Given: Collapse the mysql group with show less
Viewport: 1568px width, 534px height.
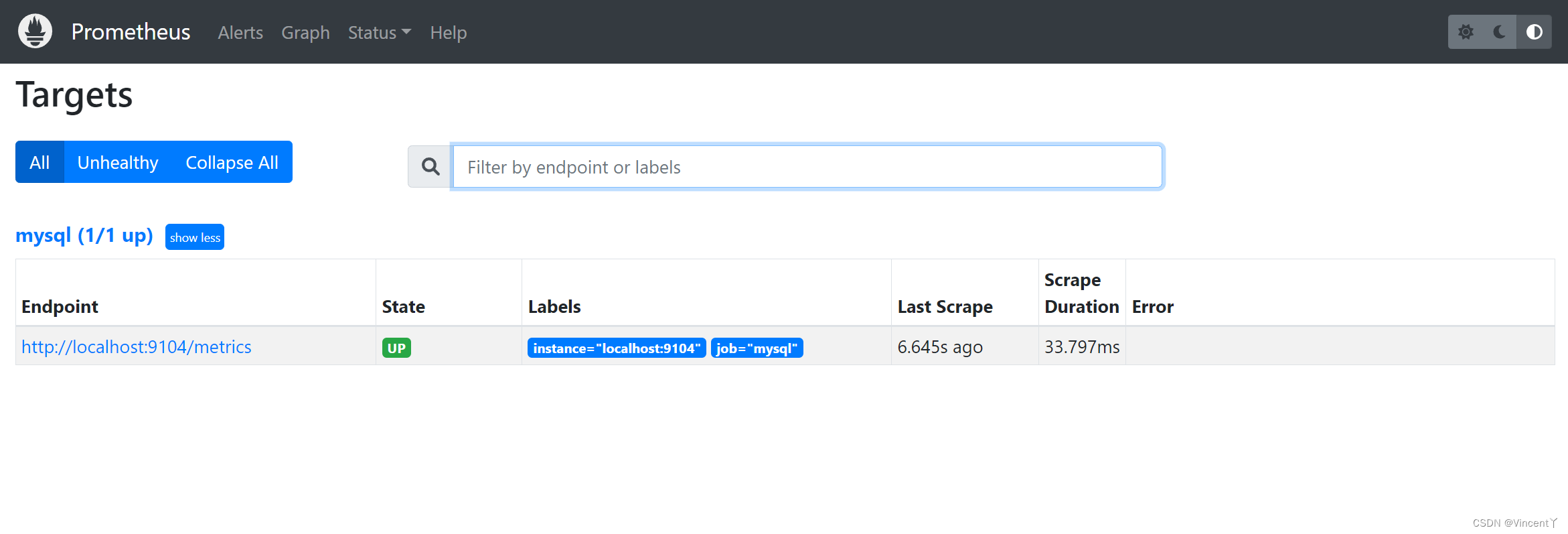Looking at the screenshot, I should [195, 237].
